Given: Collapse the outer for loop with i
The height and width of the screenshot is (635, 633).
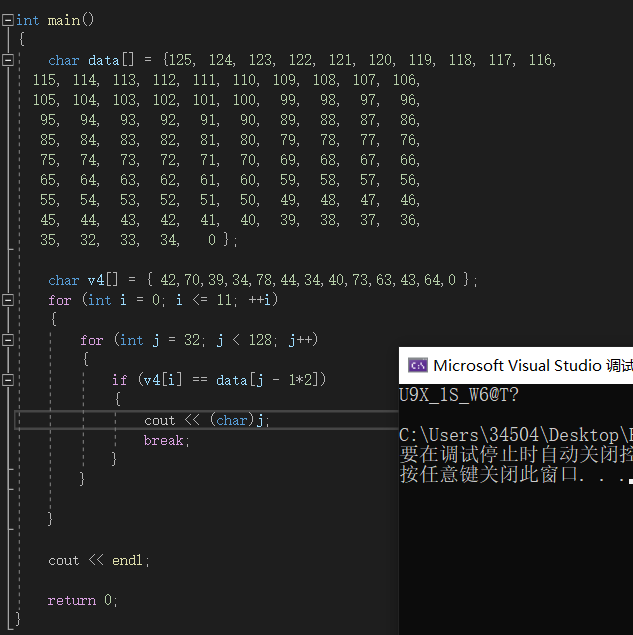Looking at the screenshot, I should tap(8, 300).
